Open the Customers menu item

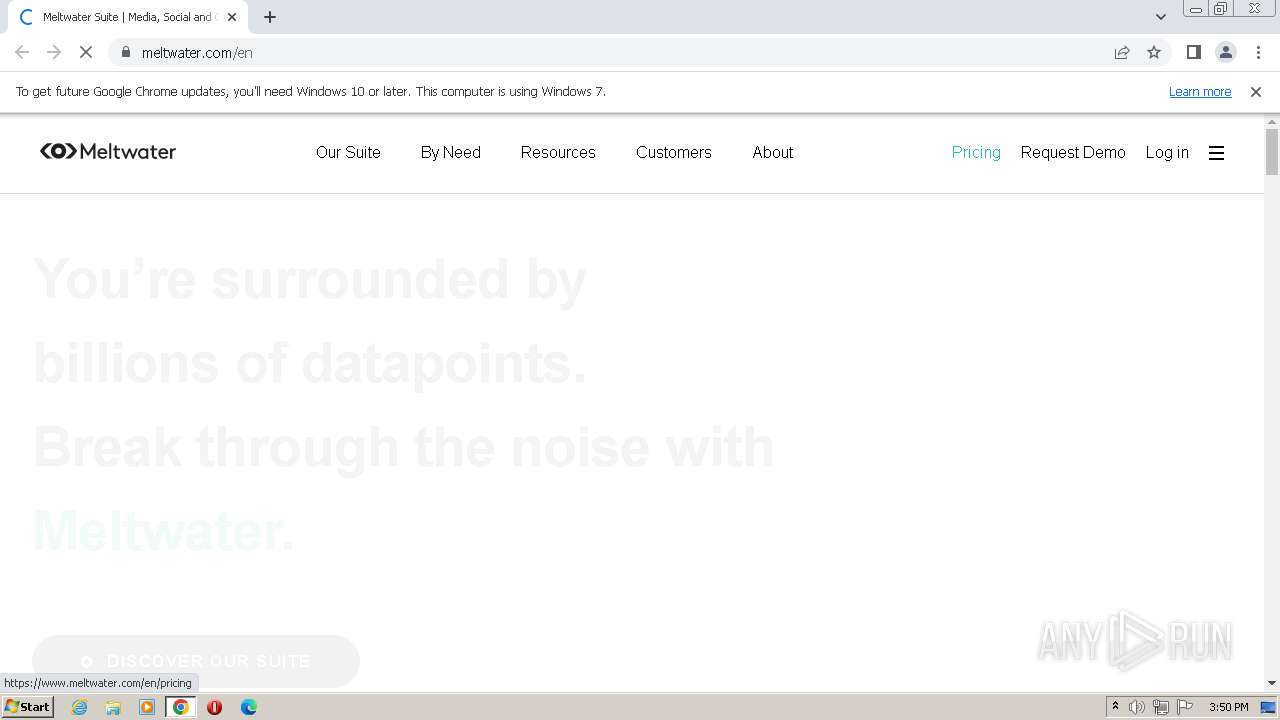point(674,152)
